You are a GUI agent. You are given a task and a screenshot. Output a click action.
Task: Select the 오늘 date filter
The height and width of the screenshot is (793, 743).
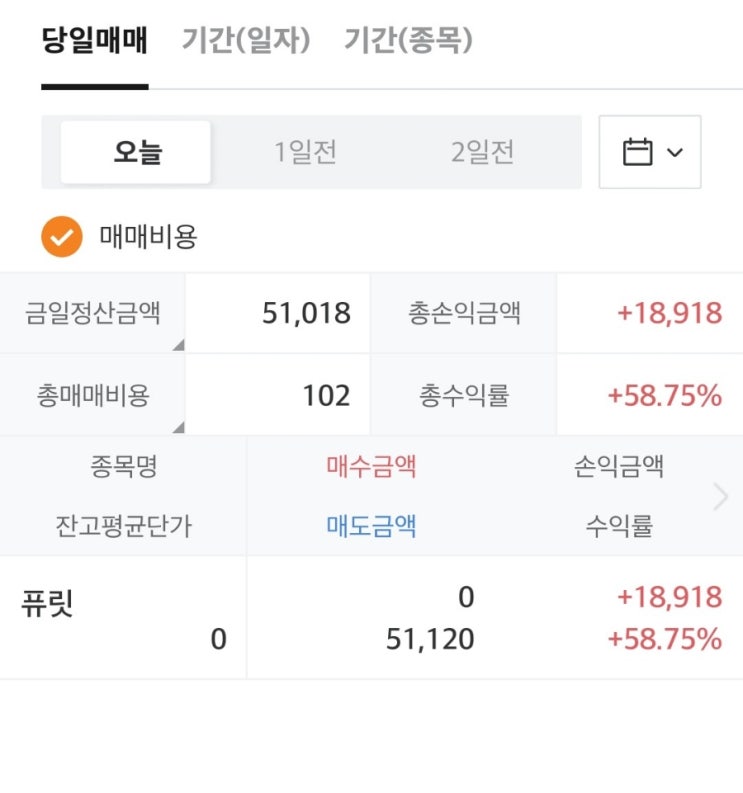(x=136, y=152)
